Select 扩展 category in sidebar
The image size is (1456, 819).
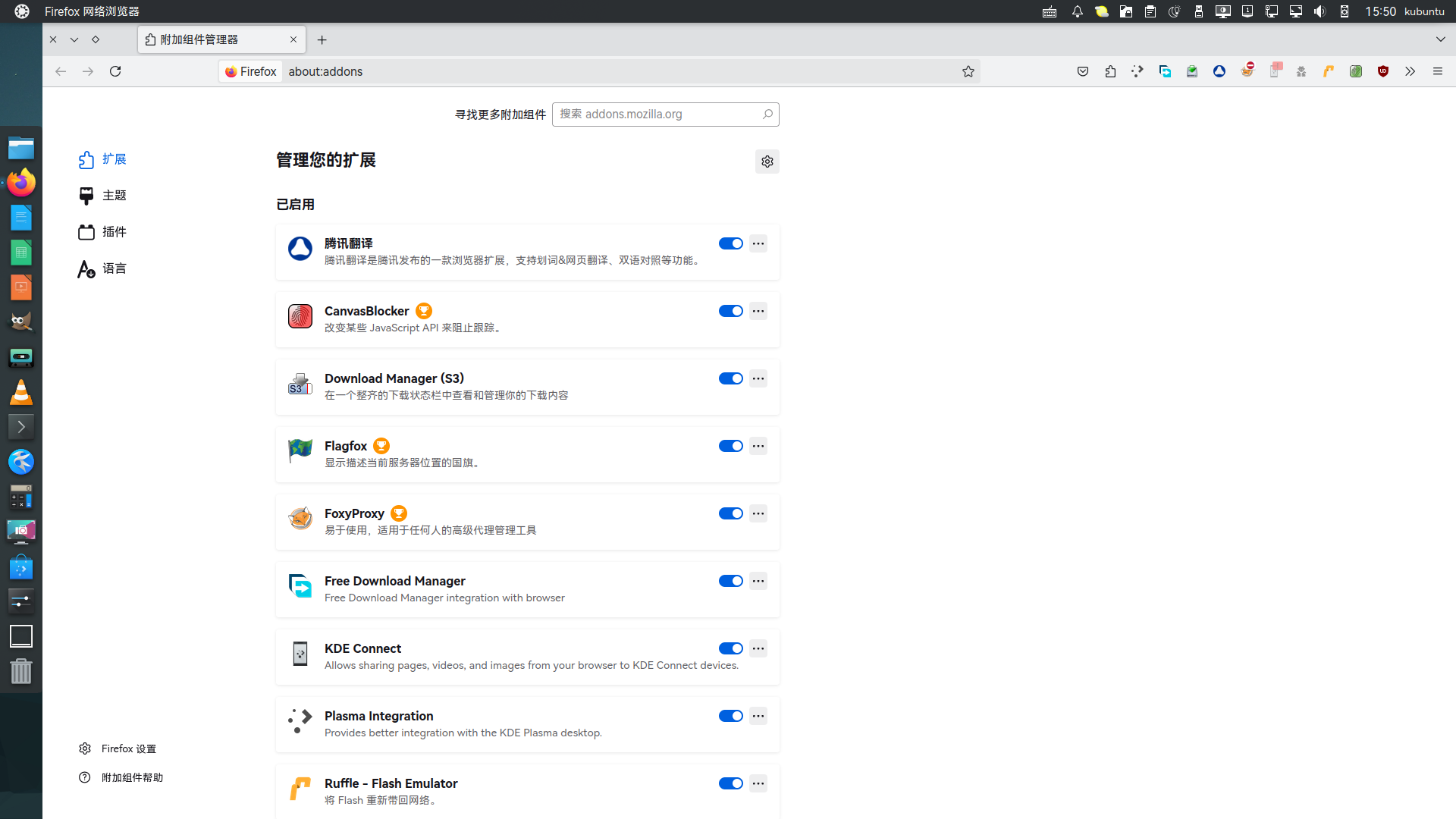click(102, 159)
